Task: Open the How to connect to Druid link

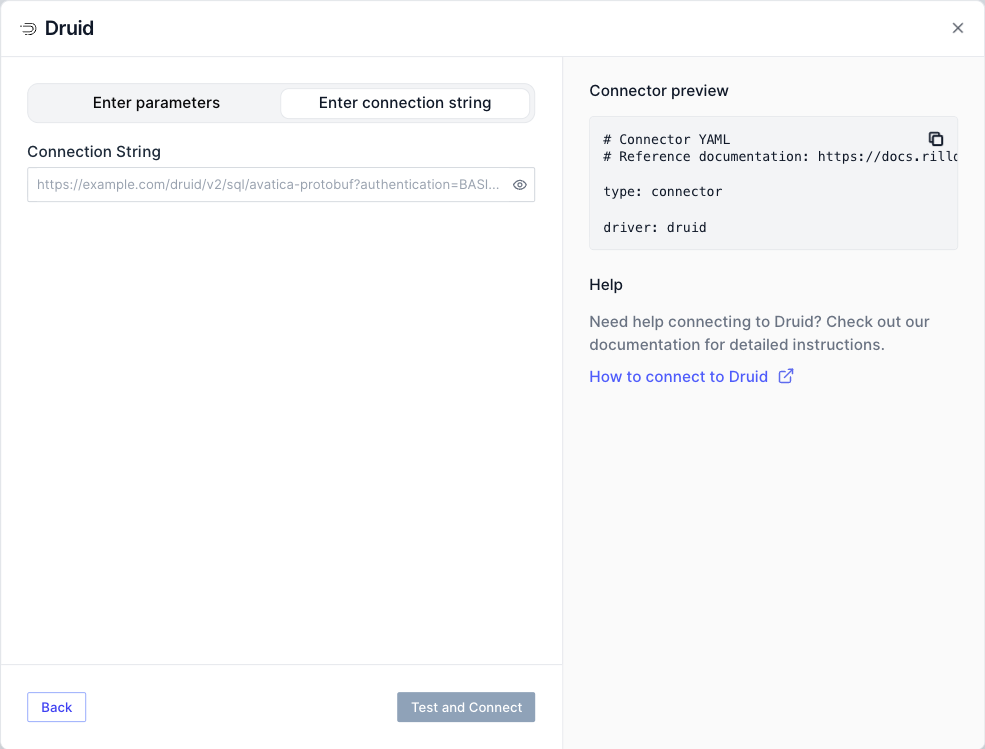Action: point(678,377)
